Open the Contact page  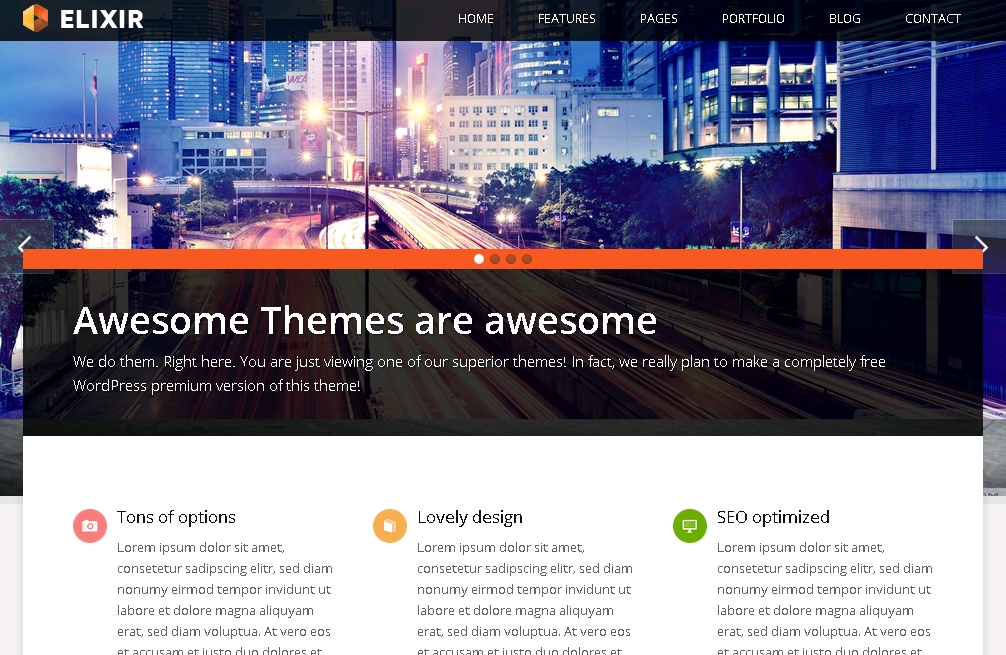coord(933,19)
